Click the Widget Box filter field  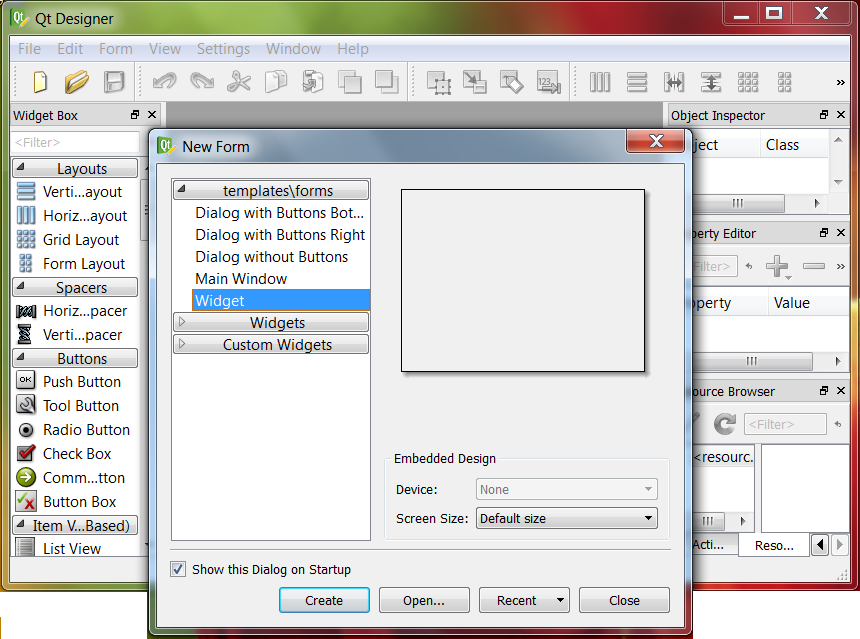(76, 142)
